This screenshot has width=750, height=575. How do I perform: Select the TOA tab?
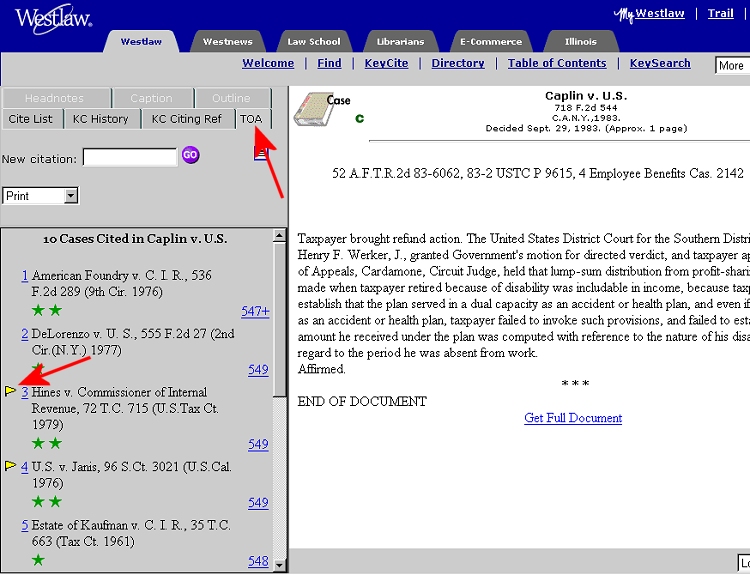[x=251, y=119]
